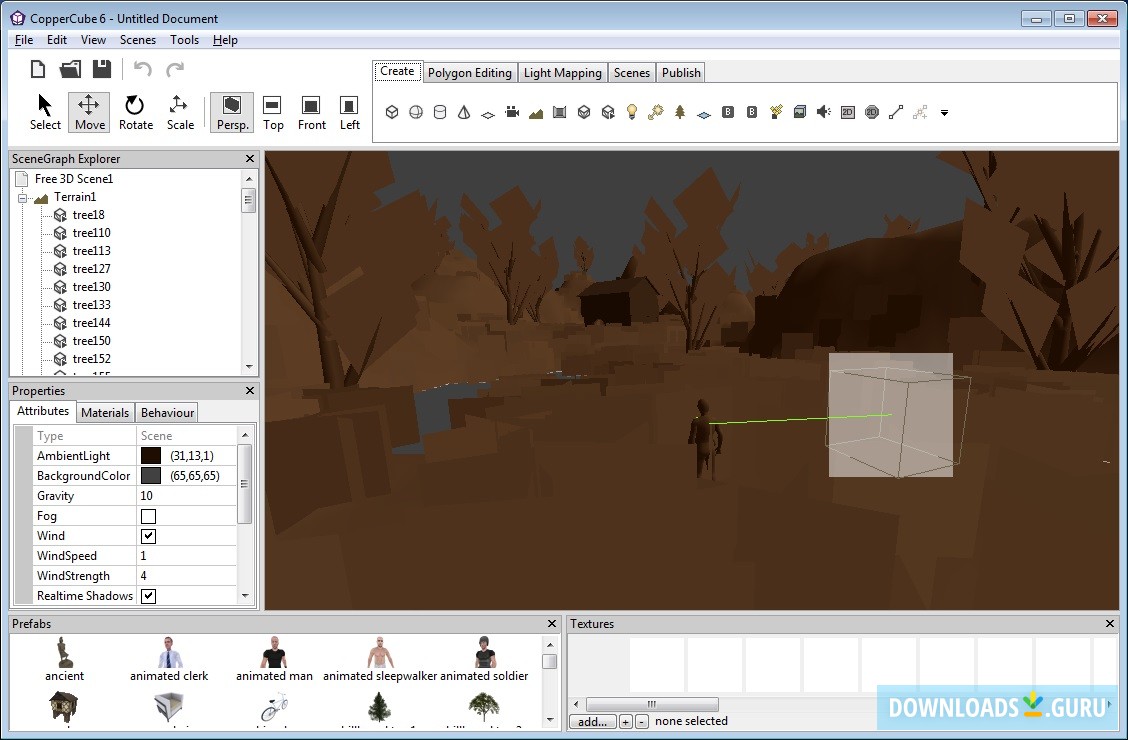Create a flat plane mesh
1128x740 pixels.
tap(488, 114)
